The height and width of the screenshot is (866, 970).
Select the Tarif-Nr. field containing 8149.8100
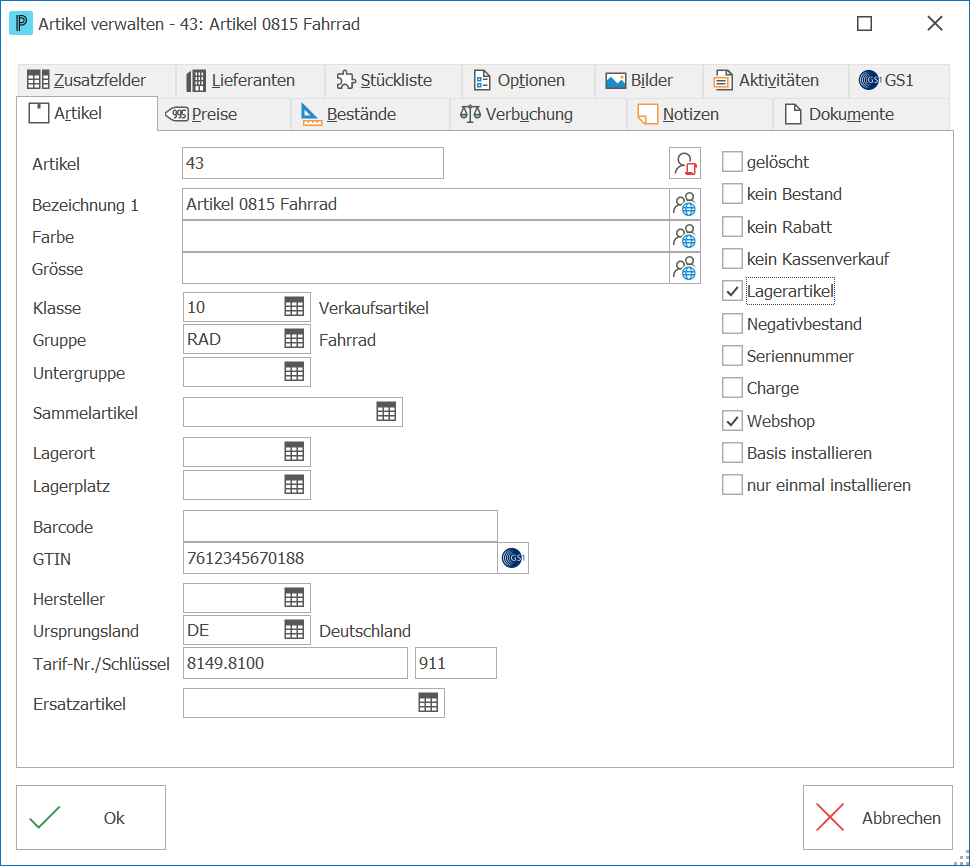(x=295, y=663)
